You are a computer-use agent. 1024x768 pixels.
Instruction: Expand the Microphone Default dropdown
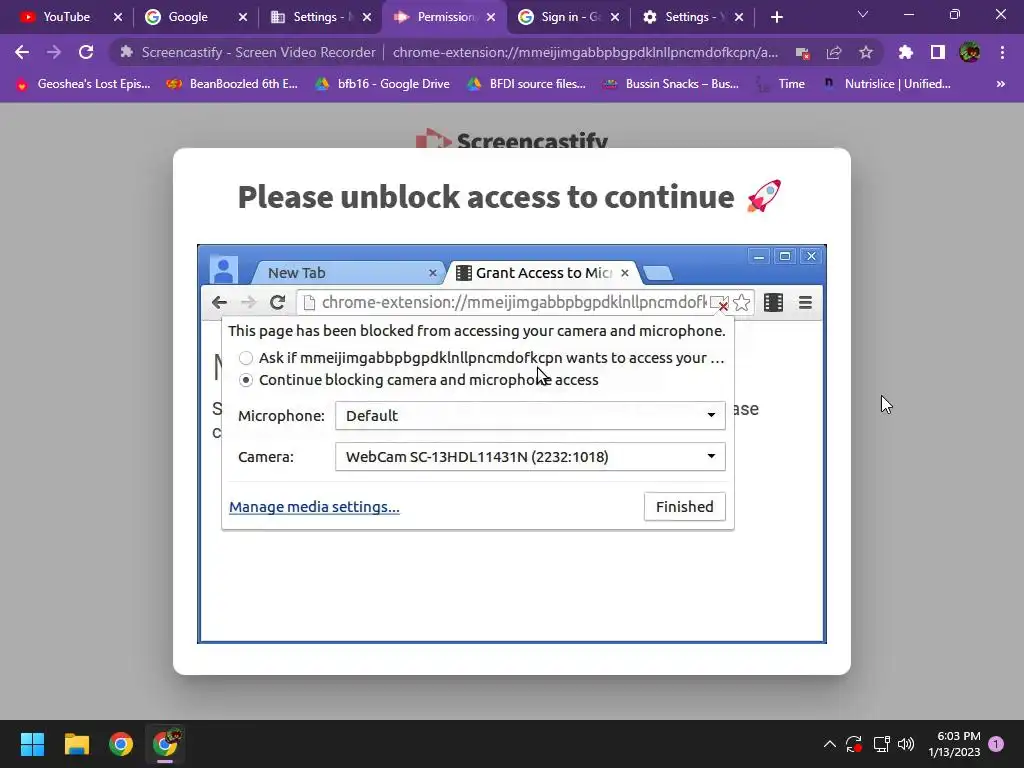530,416
